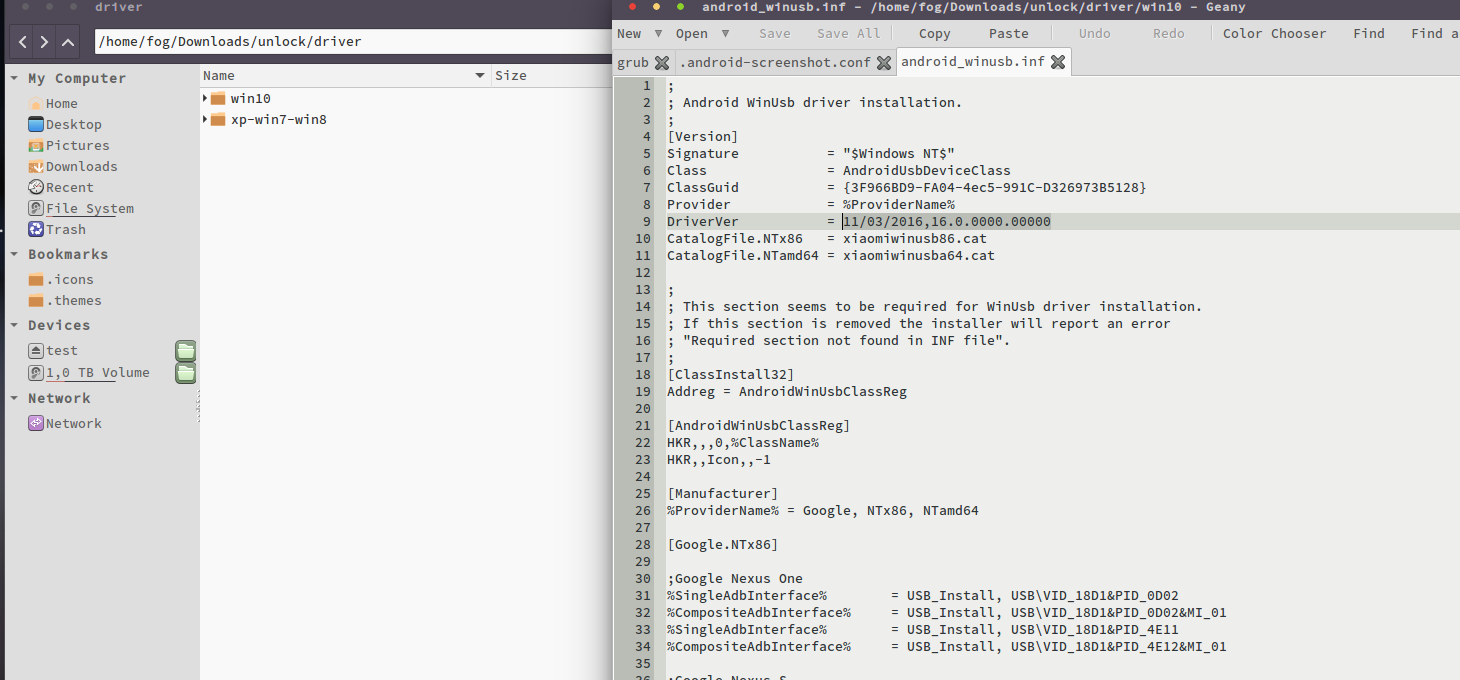
Task: Expand the xp-win7-win8 folder
Action: click(x=206, y=119)
